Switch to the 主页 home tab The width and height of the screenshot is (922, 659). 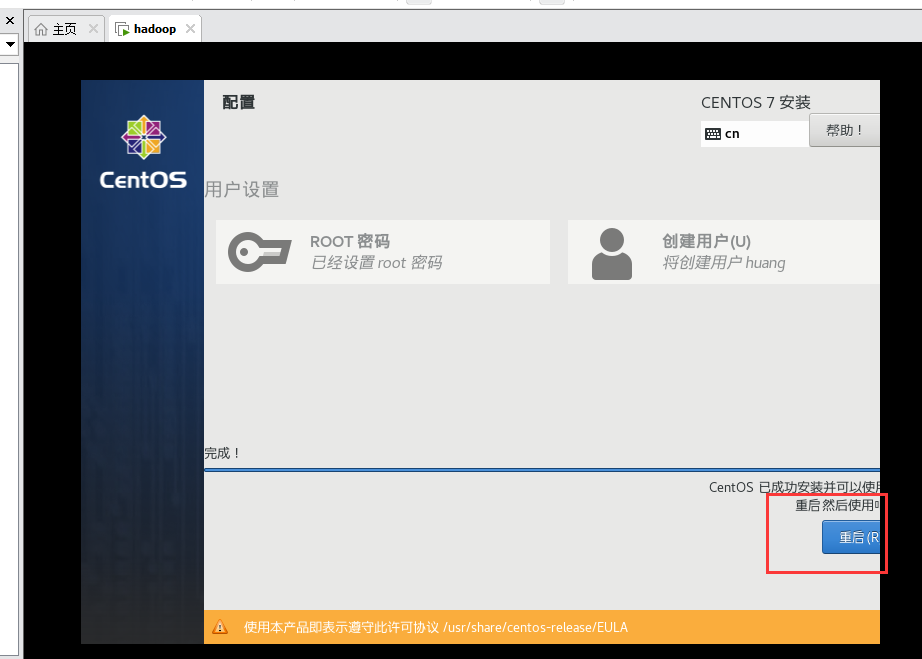64,29
